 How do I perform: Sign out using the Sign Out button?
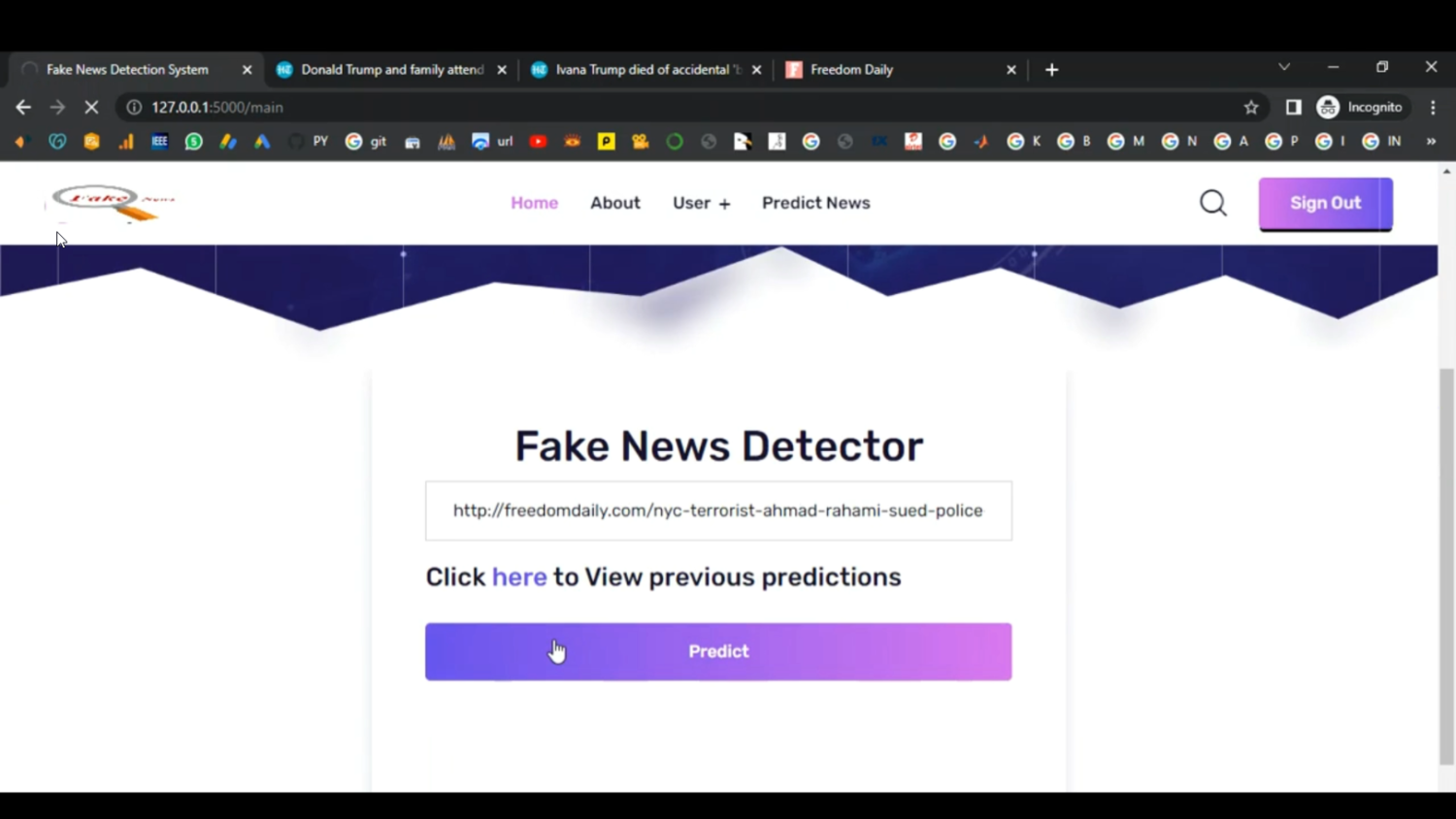[x=1325, y=204]
